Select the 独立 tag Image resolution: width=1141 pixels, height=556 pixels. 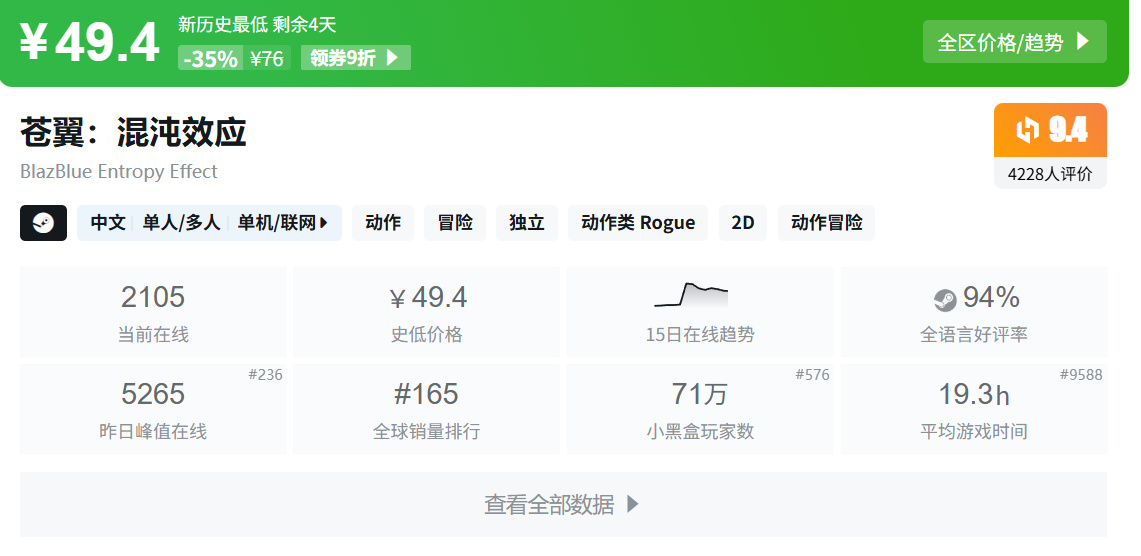pyautogui.click(x=527, y=223)
